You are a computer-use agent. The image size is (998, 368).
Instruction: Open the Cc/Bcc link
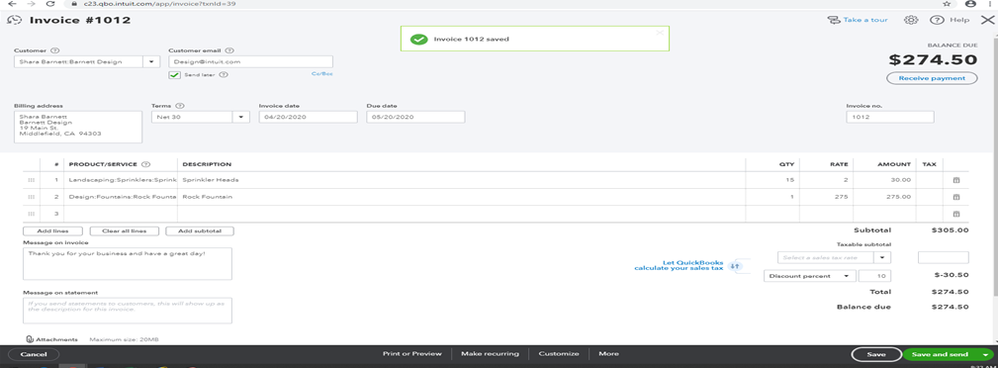(x=321, y=74)
